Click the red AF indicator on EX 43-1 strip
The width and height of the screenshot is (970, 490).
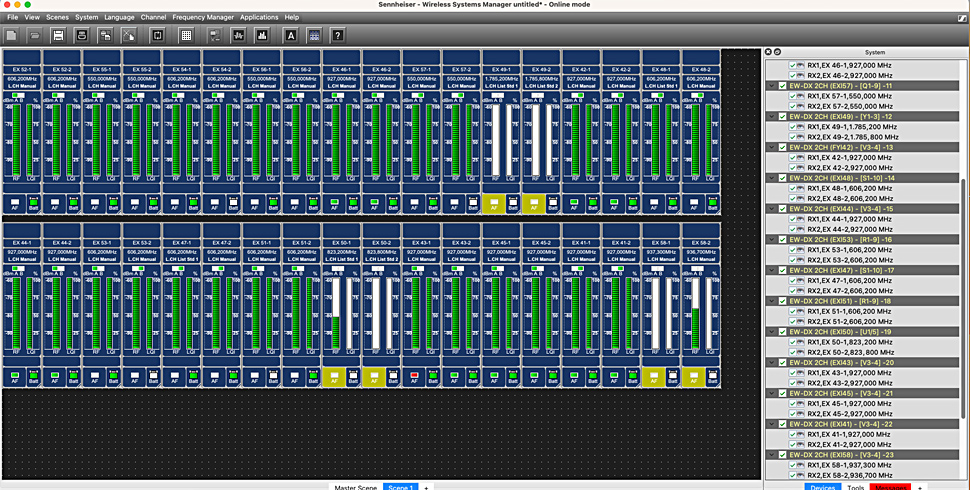point(414,375)
